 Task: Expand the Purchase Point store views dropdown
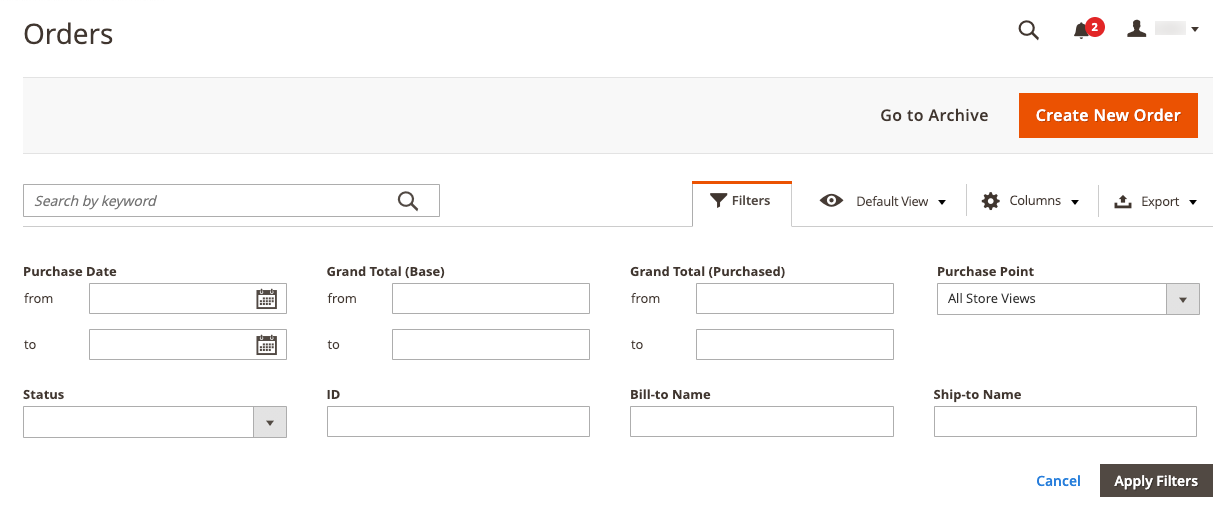click(x=1067, y=299)
